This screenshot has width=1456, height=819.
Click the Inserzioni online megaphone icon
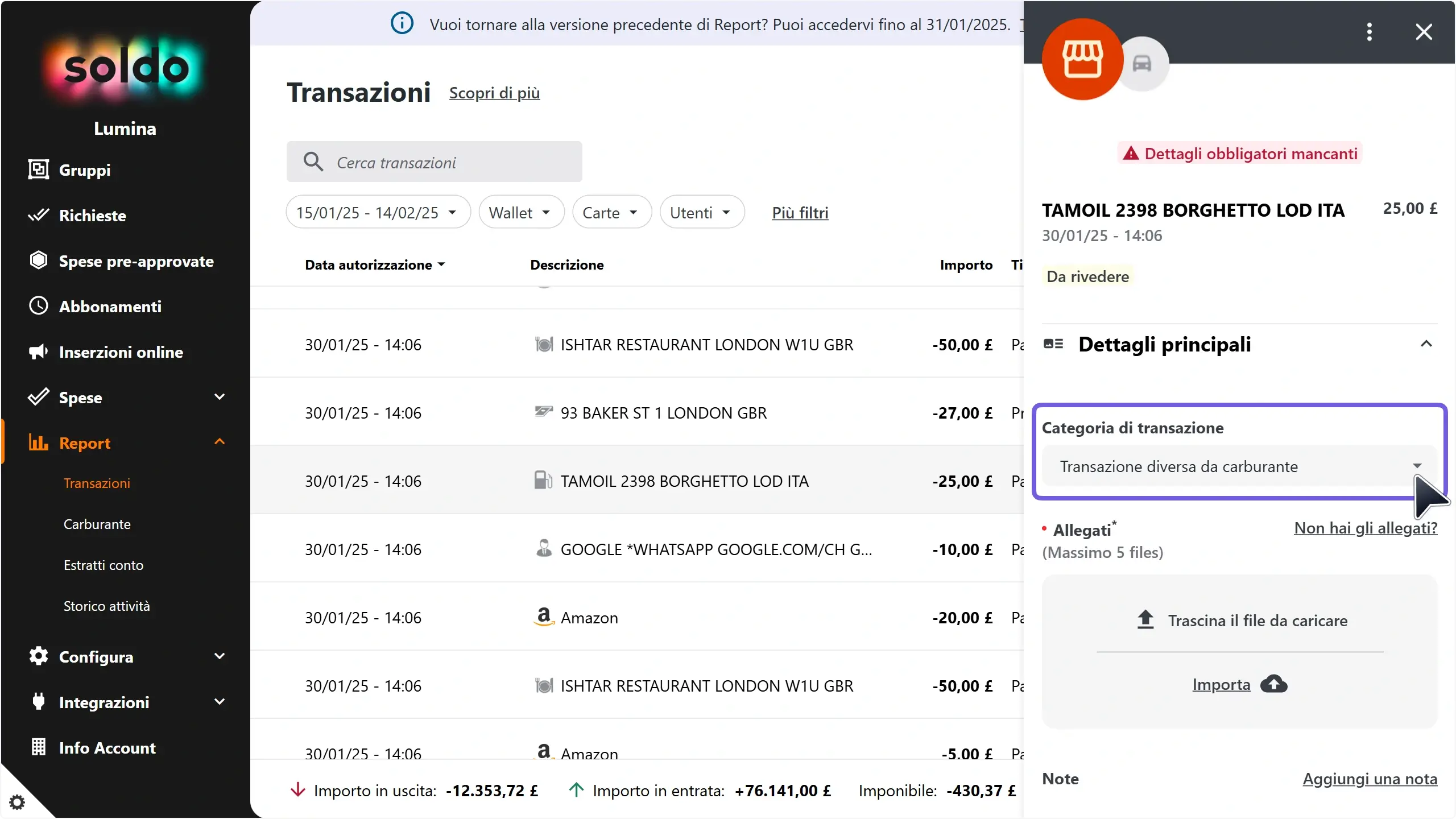pos(38,351)
